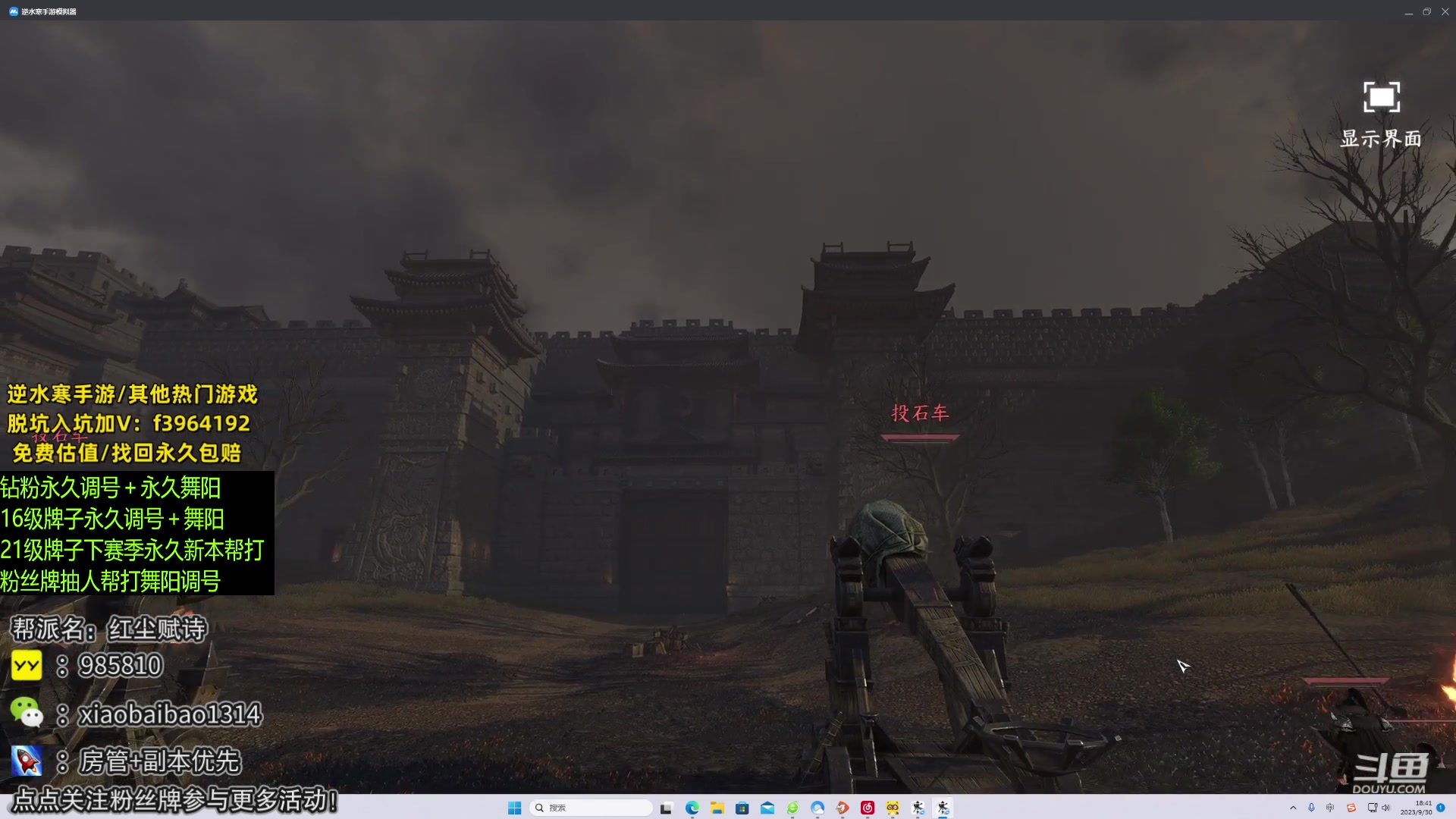1456x819 pixels.
Task: Switch to active 逆水寒 emulator taskbar icon
Action: pos(943,808)
